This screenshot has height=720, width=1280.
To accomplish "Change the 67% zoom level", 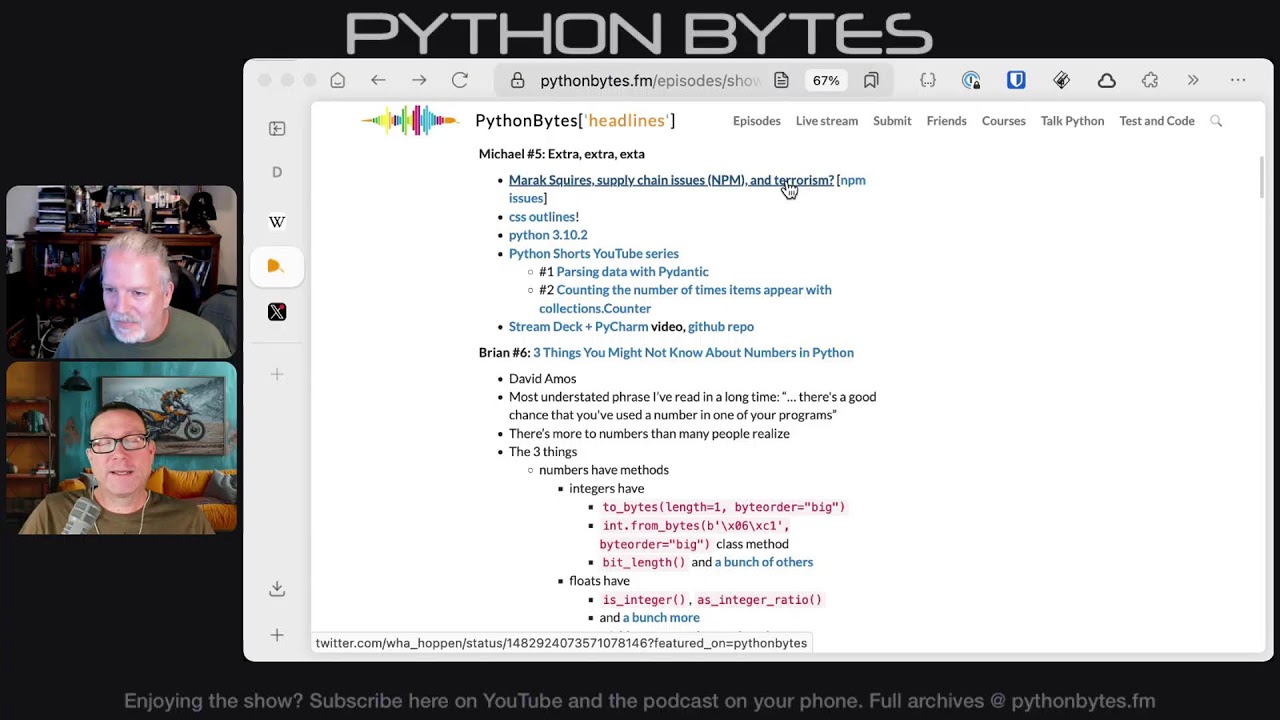I will (826, 80).
